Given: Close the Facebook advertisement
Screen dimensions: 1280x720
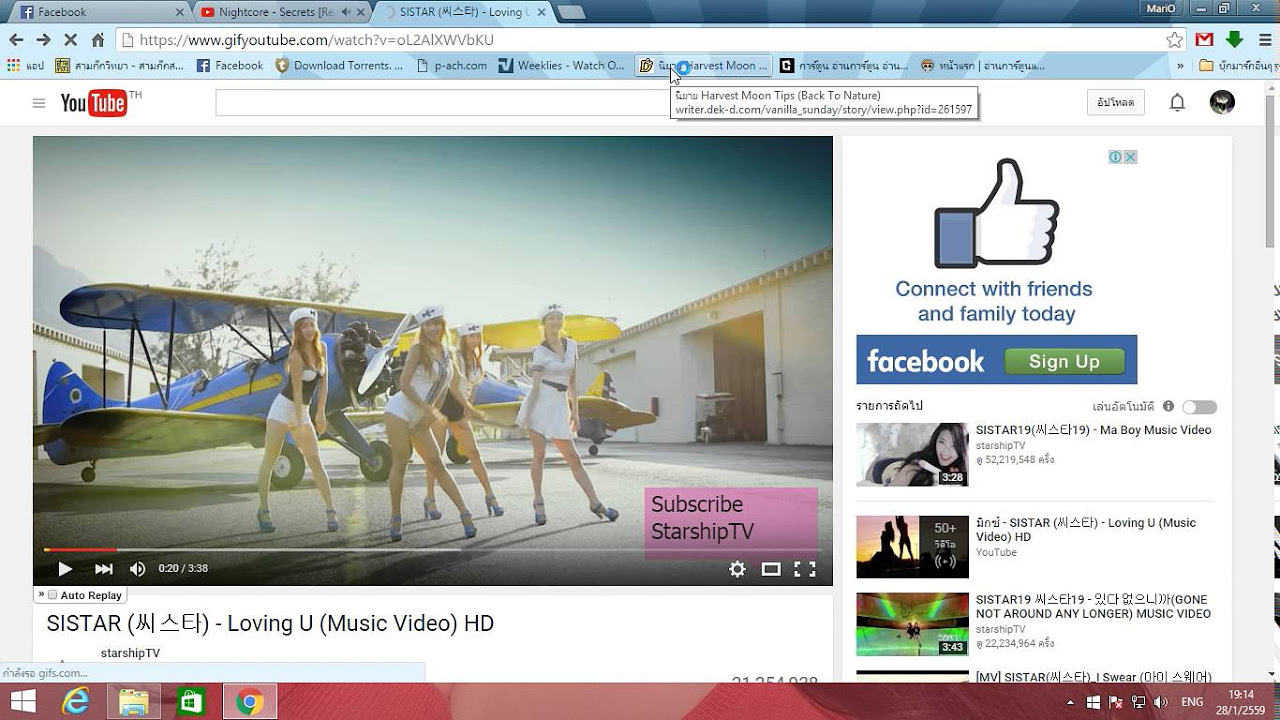Looking at the screenshot, I should tap(1130, 157).
